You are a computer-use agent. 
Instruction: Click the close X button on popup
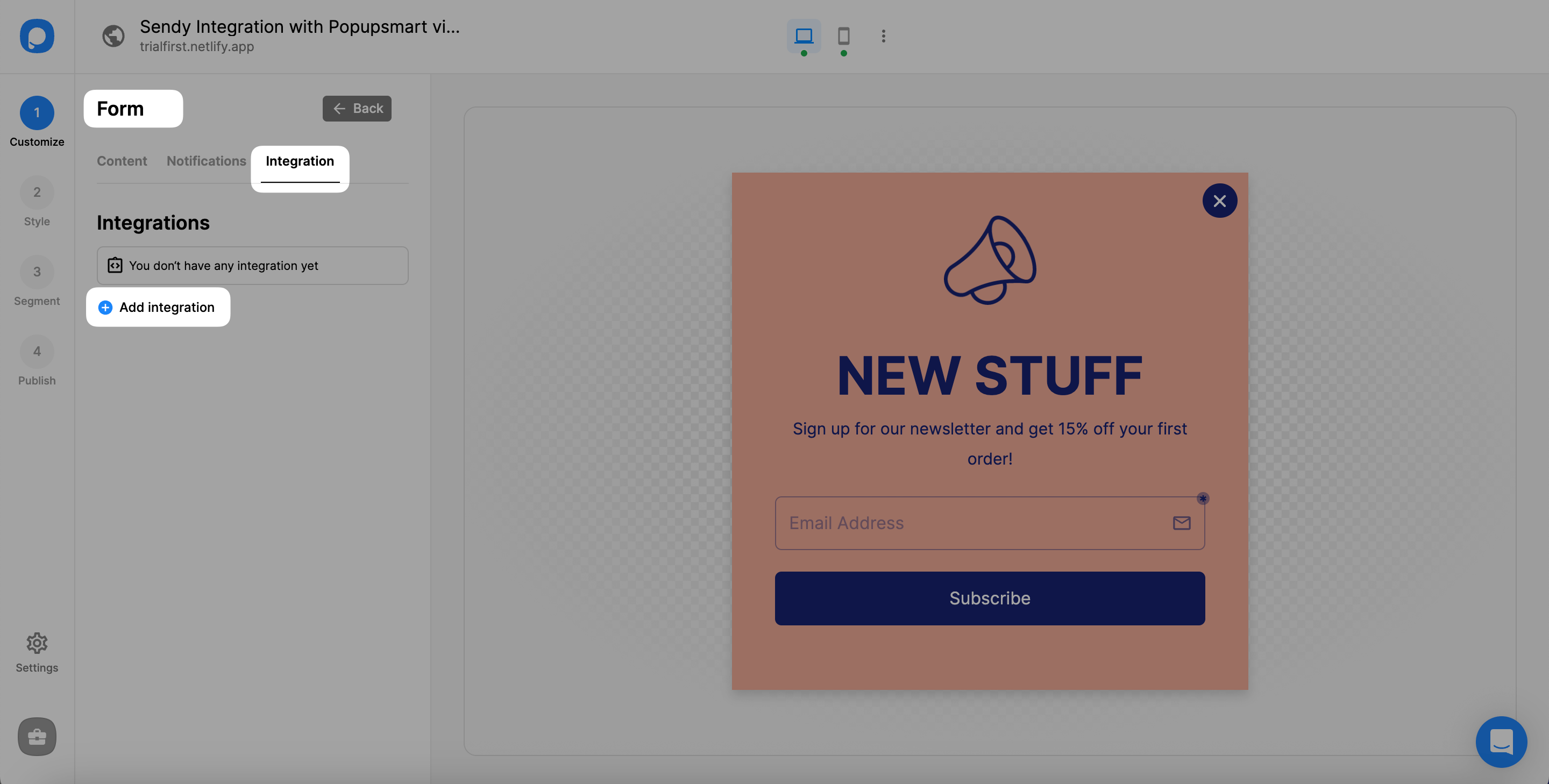pyautogui.click(x=1220, y=200)
